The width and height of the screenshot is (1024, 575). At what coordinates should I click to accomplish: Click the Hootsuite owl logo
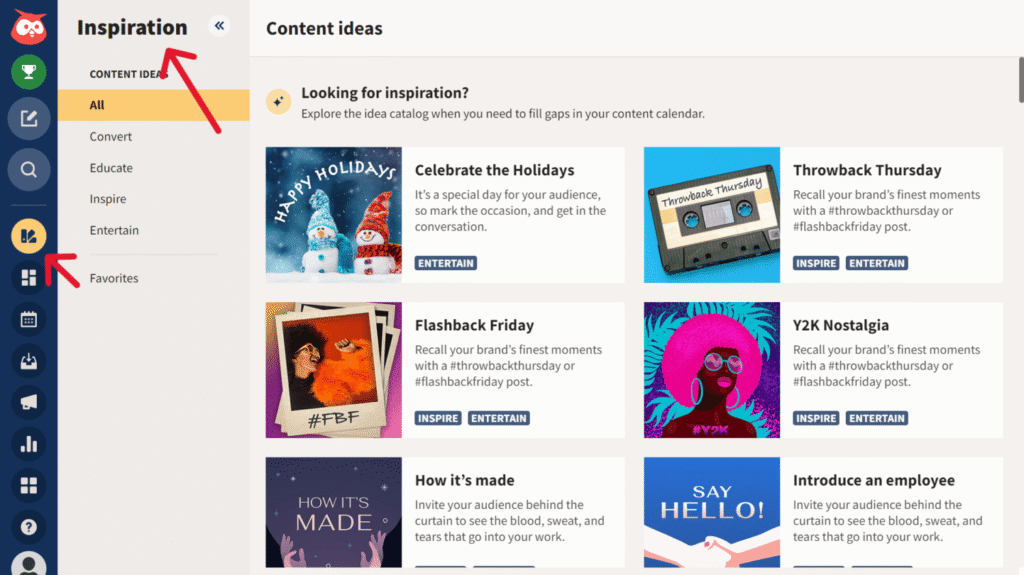point(28,27)
